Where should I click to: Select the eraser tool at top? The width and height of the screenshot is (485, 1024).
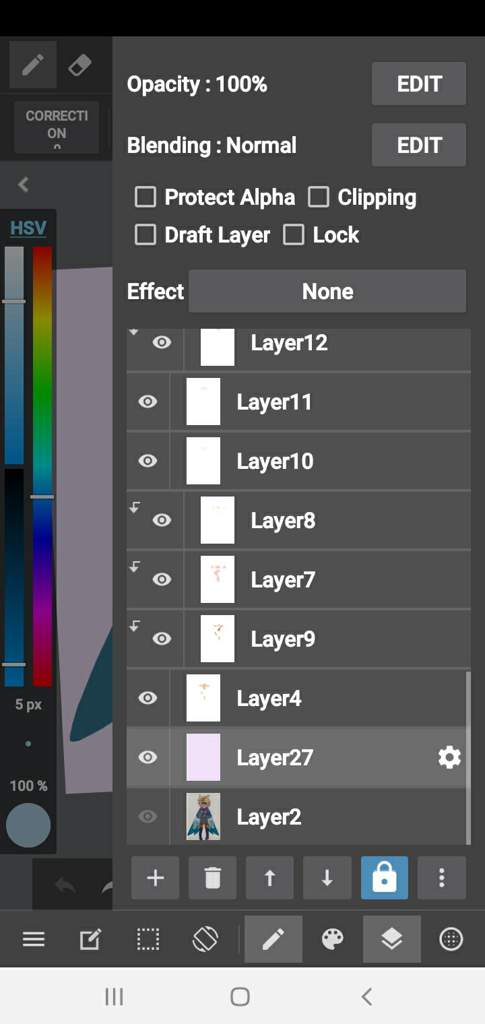click(80, 66)
